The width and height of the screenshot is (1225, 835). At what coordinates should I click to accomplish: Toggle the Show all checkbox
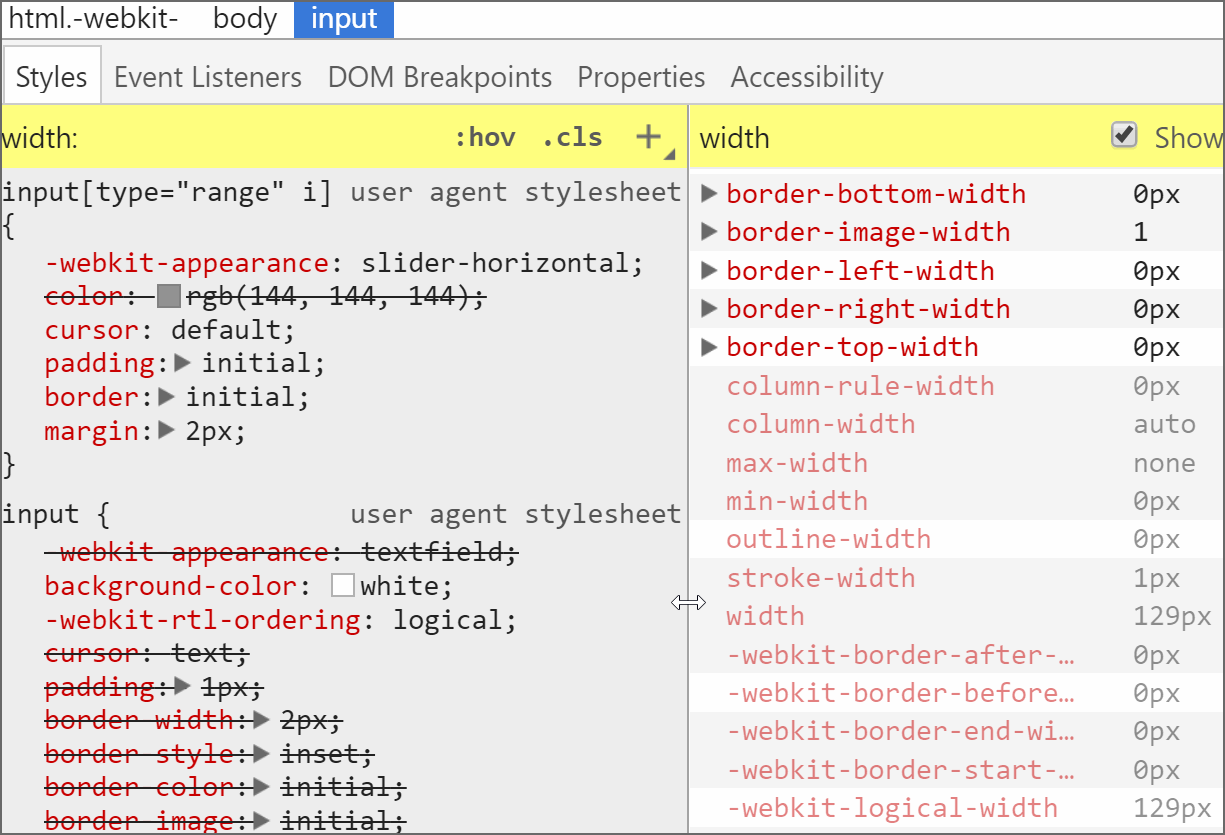point(1125,136)
